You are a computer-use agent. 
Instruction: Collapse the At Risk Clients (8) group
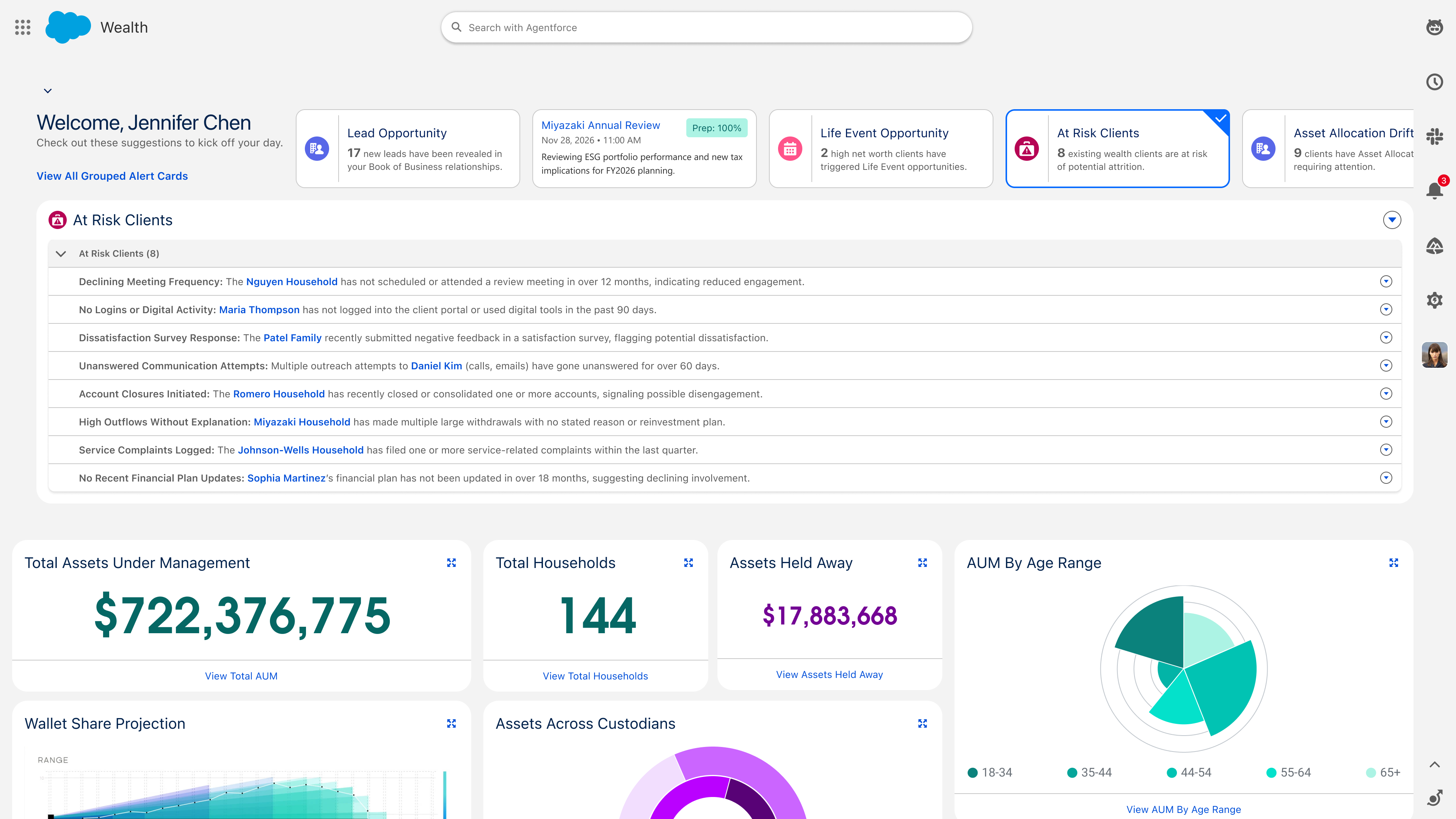[x=61, y=254]
